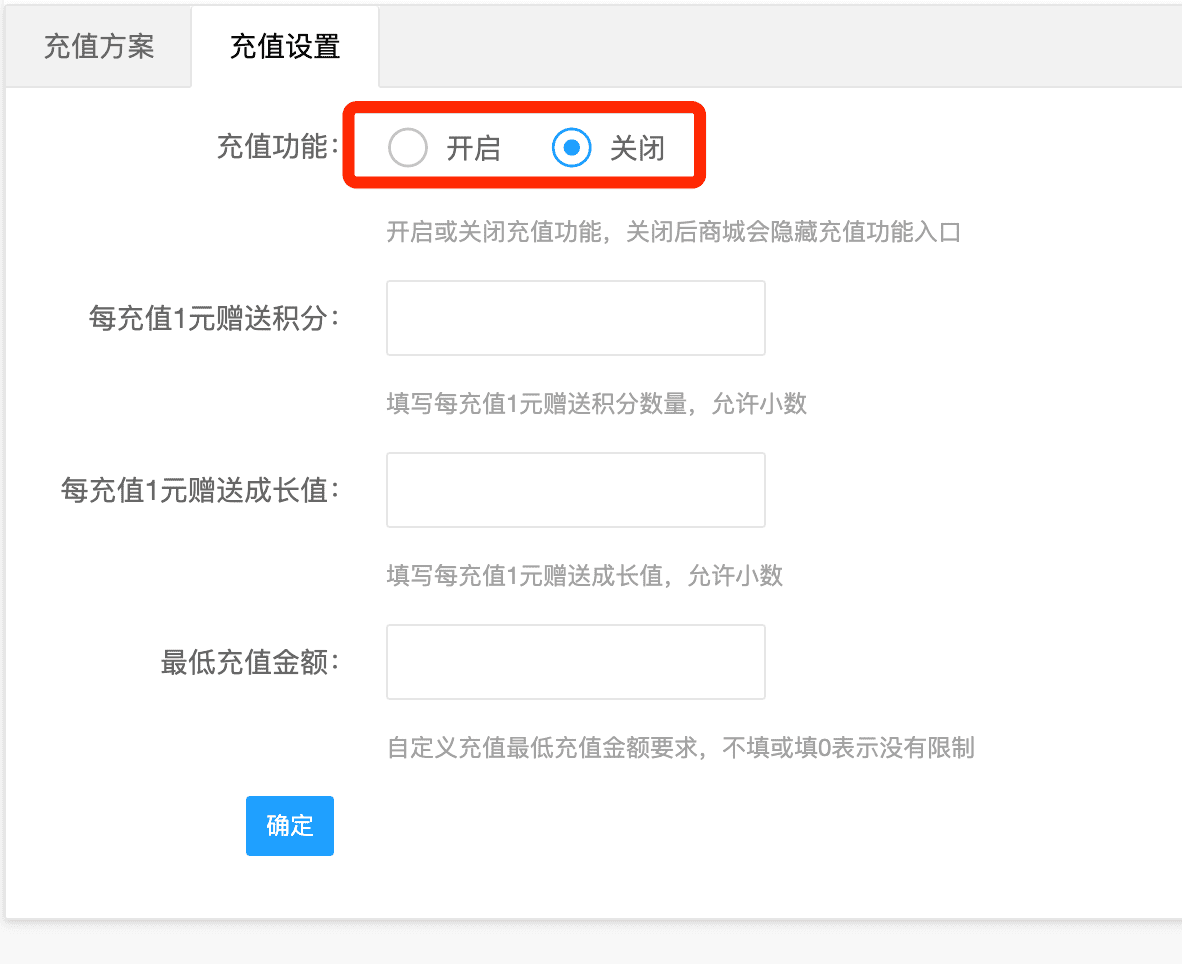Enable 充值功能 via the 开启 radio circle
1182x964 pixels.
coord(408,148)
